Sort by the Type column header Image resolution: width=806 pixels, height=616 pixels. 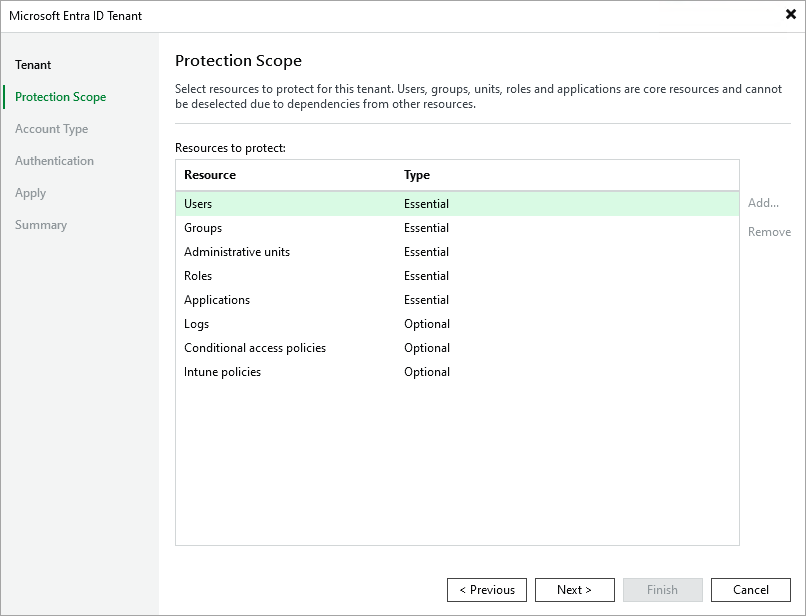pos(416,175)
